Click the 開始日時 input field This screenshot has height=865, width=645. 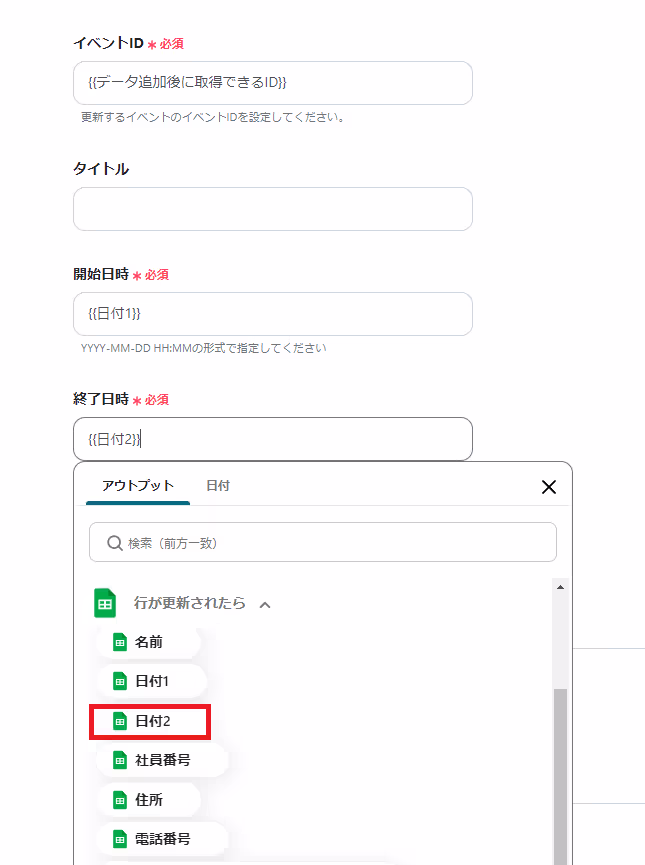point(273,314)
